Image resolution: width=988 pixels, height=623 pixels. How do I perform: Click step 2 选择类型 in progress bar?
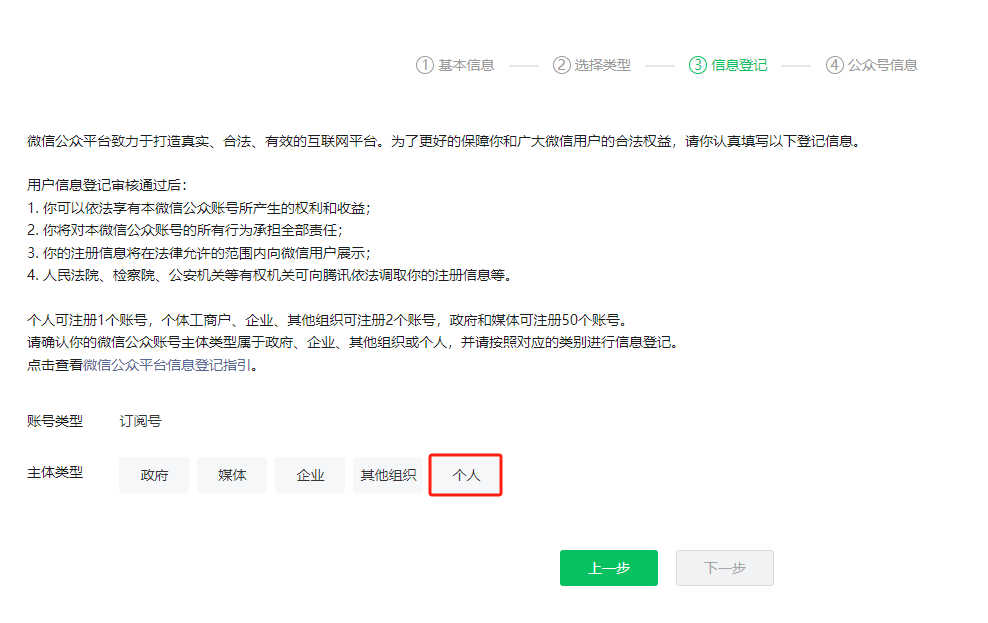[x=592, y=65]
